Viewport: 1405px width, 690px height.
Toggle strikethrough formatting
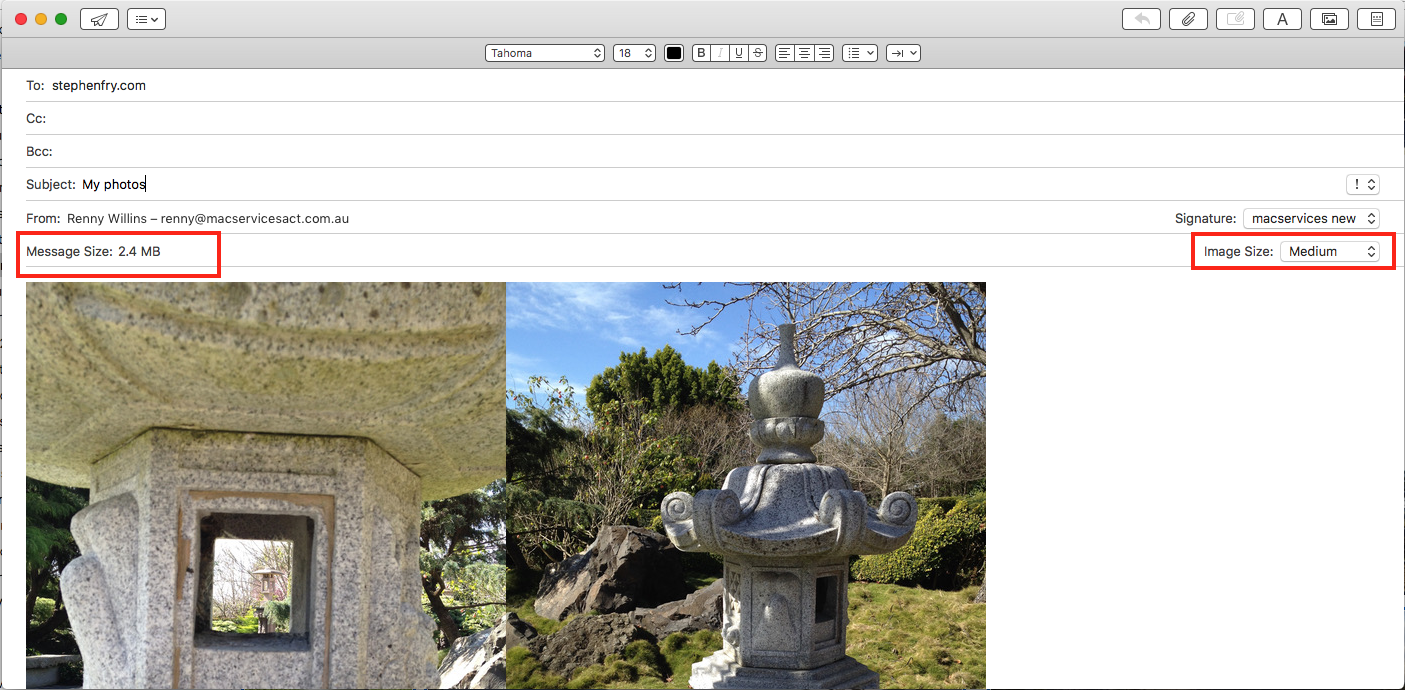click(x=758, y=53)
